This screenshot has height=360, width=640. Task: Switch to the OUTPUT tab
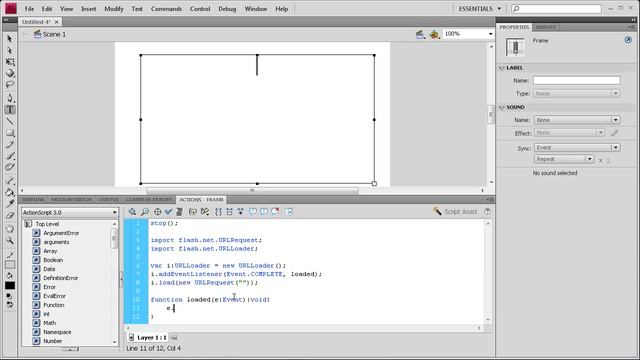109,200
